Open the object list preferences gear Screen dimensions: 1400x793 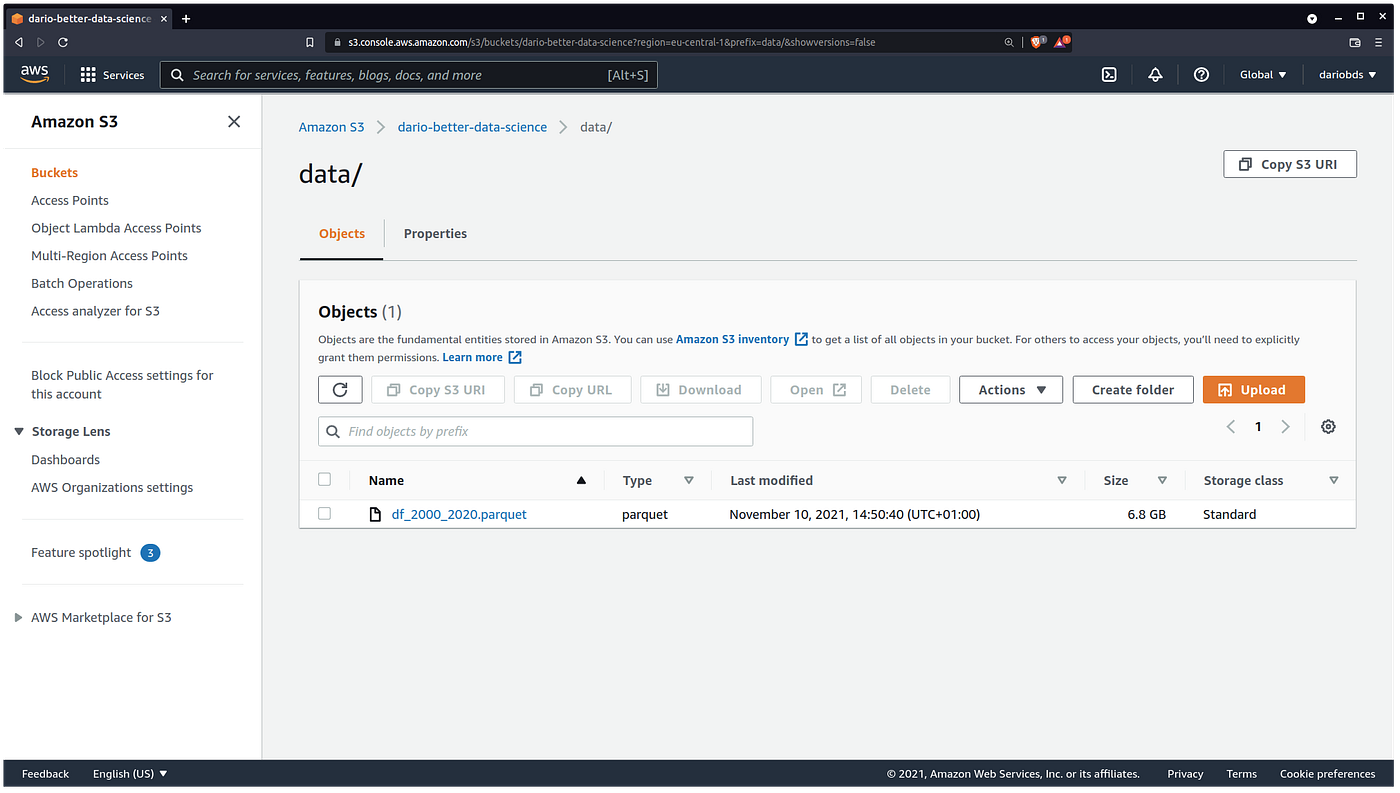tap(1328, 426)
